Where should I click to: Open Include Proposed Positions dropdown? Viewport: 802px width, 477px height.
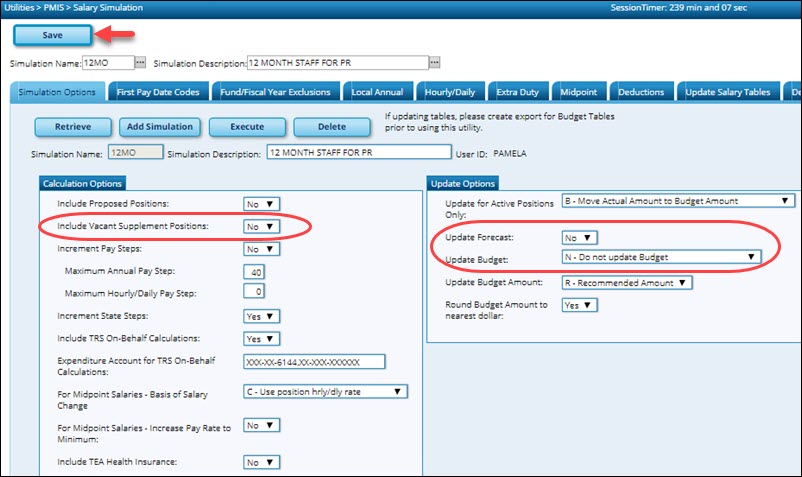(261, 204)
